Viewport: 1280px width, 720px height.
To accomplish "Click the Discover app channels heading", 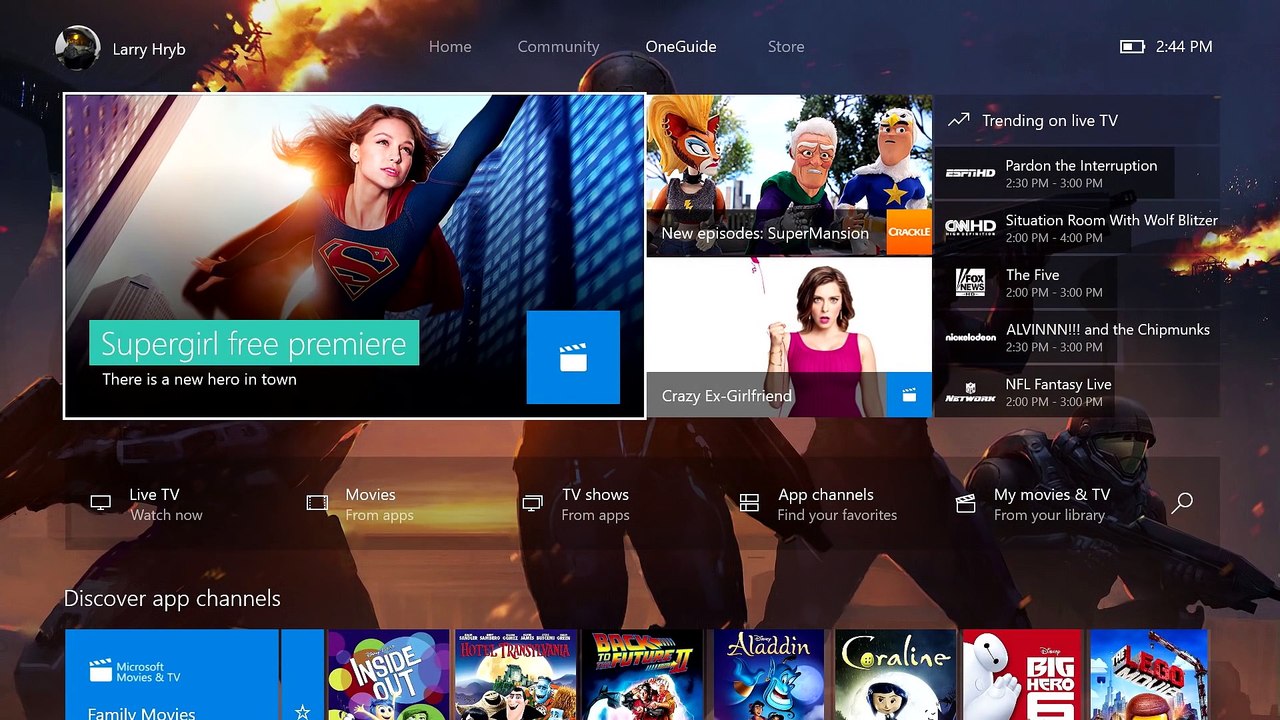I will (172, 598).
